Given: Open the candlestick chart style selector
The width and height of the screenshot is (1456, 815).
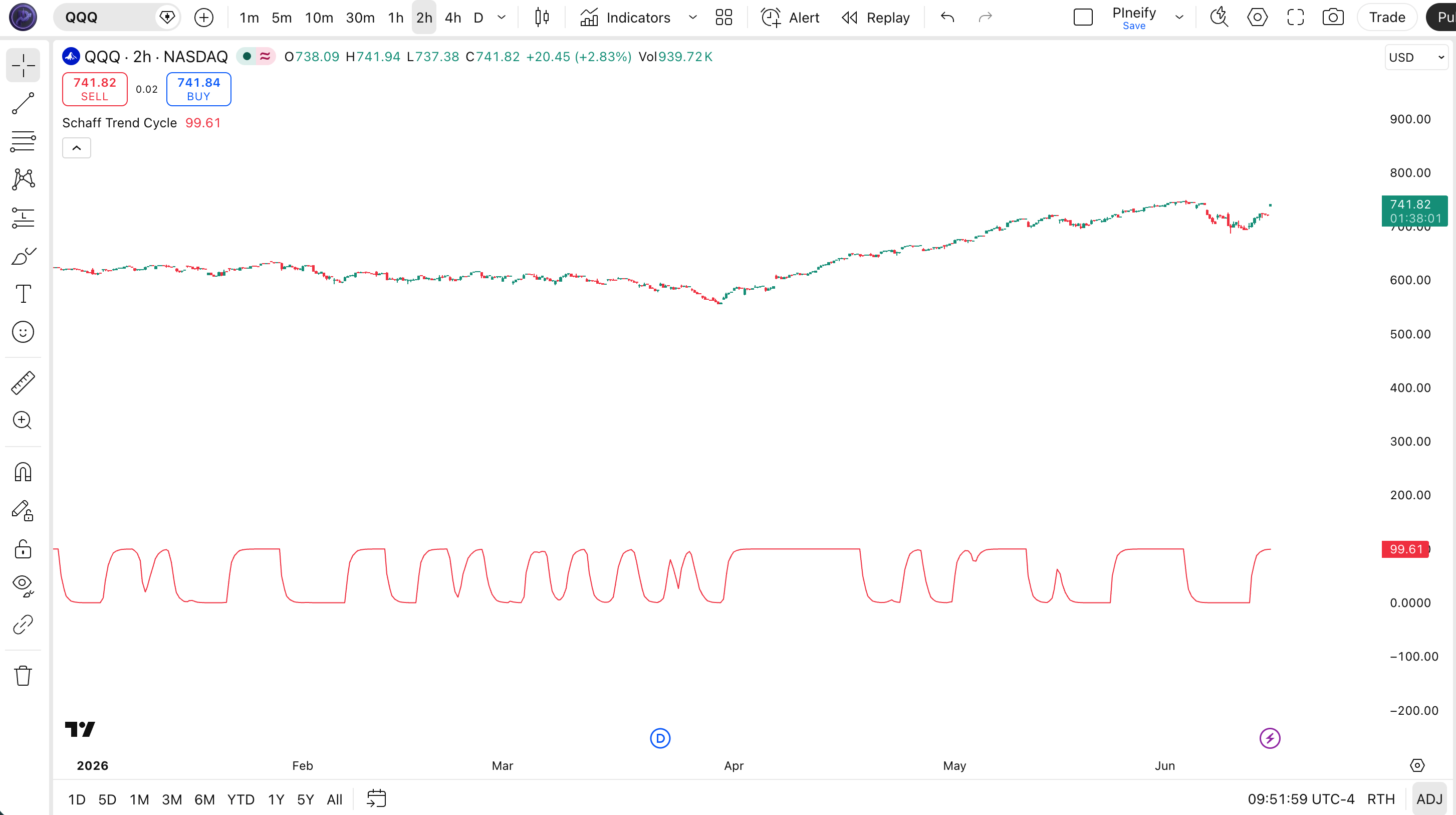Looking at the screenshot, I should pos(542,18).
